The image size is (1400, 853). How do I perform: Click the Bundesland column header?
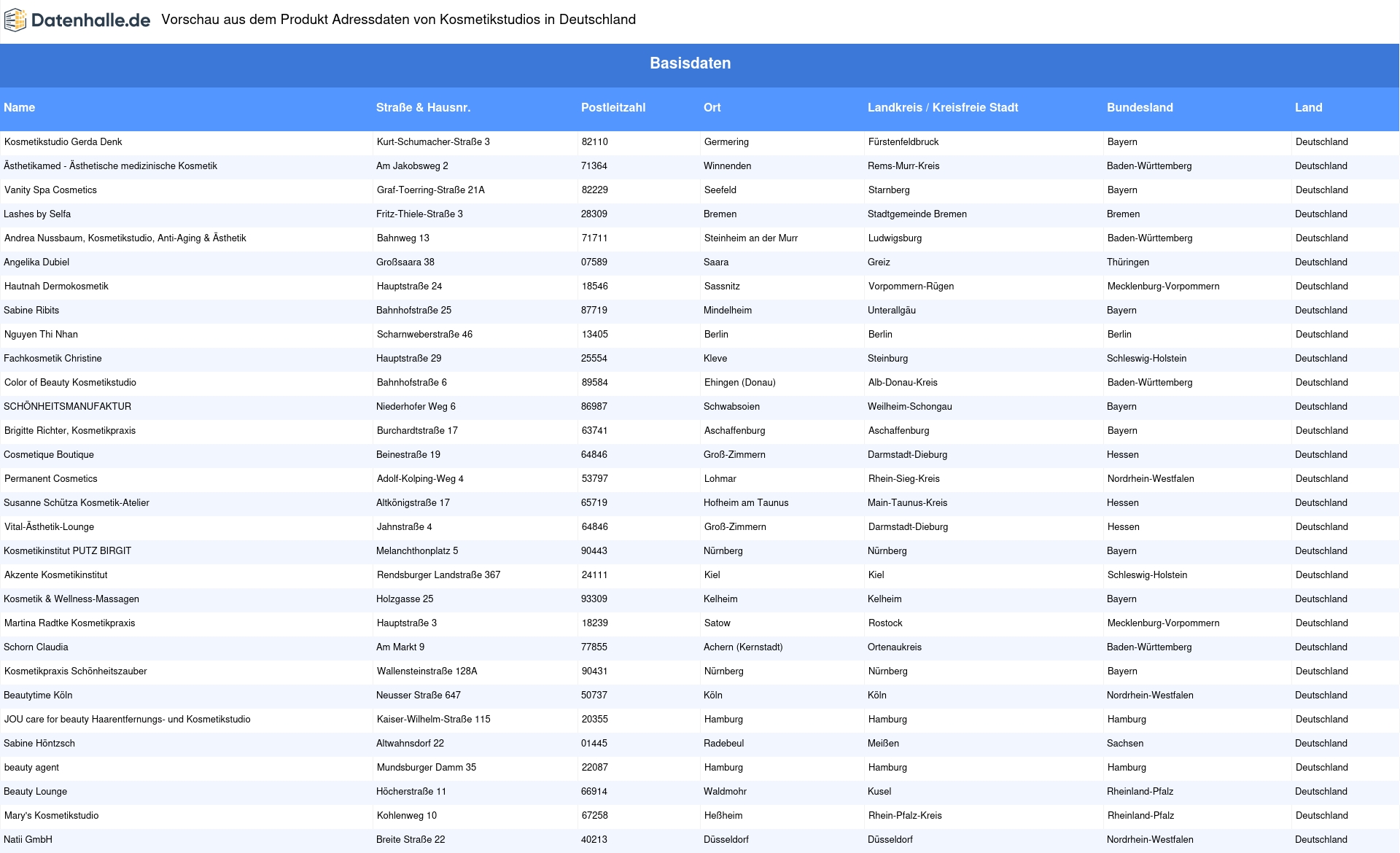(1140, 108)
